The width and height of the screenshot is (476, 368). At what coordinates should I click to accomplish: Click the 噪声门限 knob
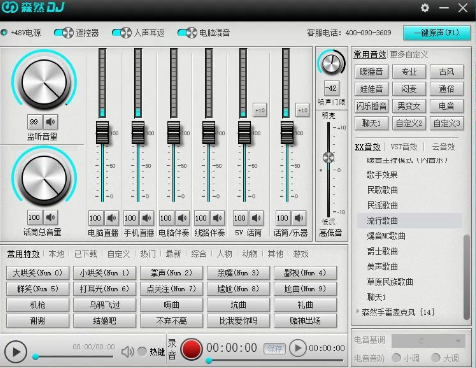pos(331,63)
